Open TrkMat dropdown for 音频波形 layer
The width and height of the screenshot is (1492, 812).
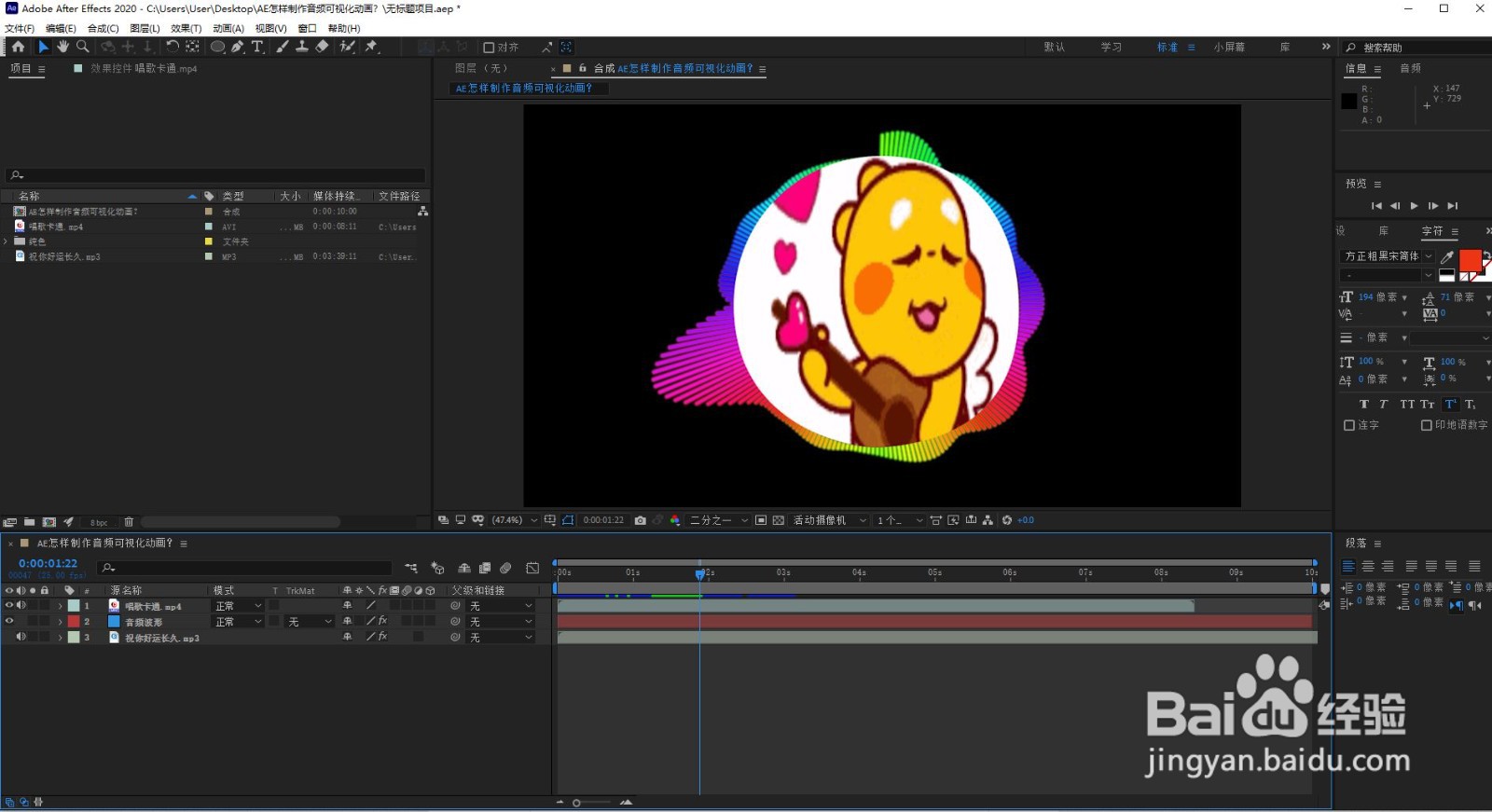click(310, 622)
